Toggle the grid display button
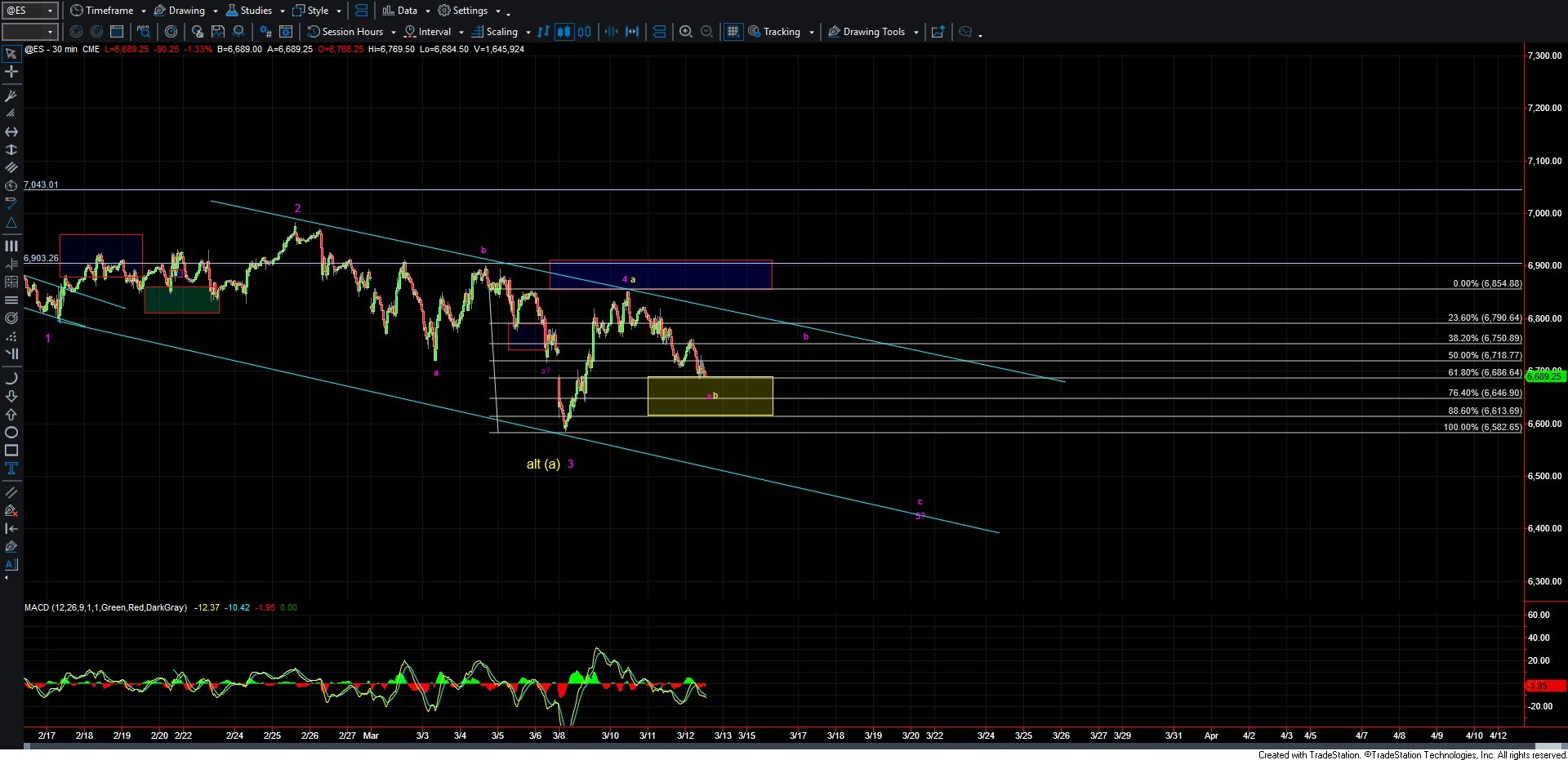This screenshot has height=760, width=1568. [733, 32]
